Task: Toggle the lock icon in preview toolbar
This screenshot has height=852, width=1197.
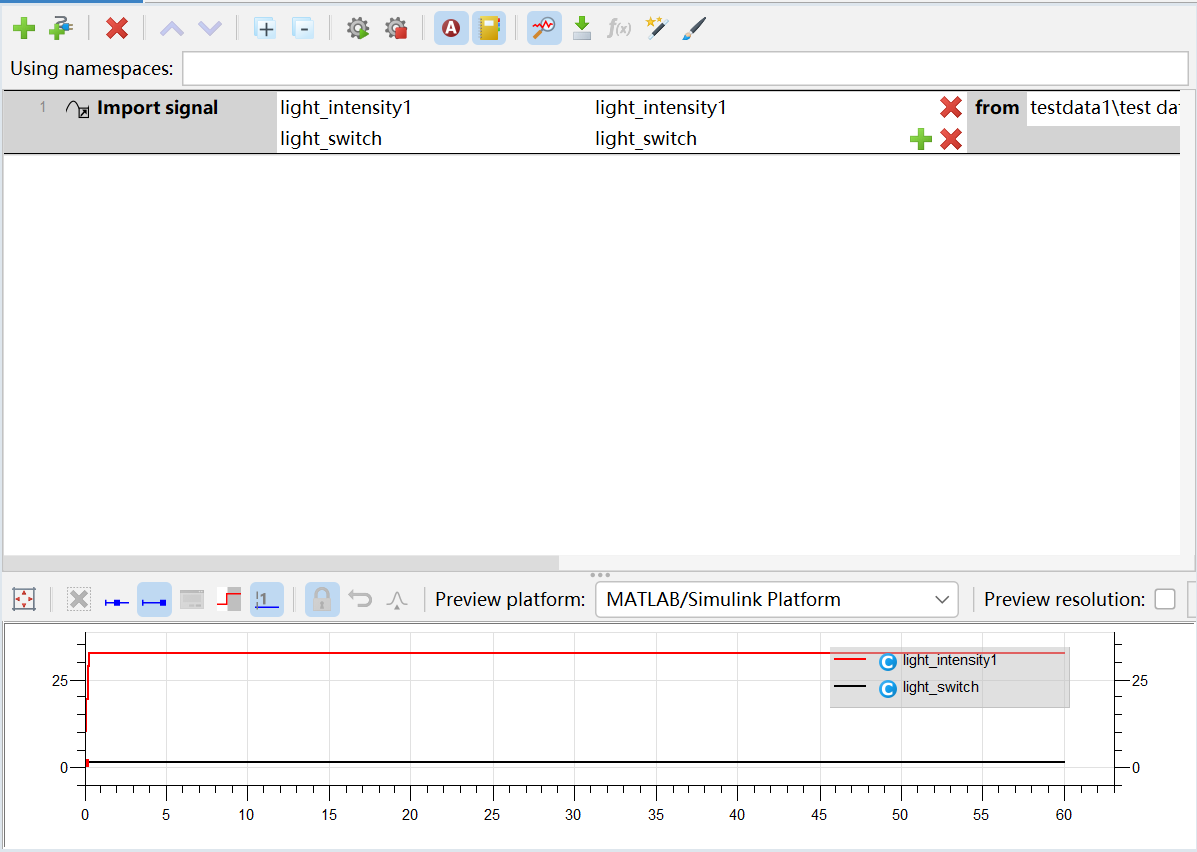Action: coord(322,599)
